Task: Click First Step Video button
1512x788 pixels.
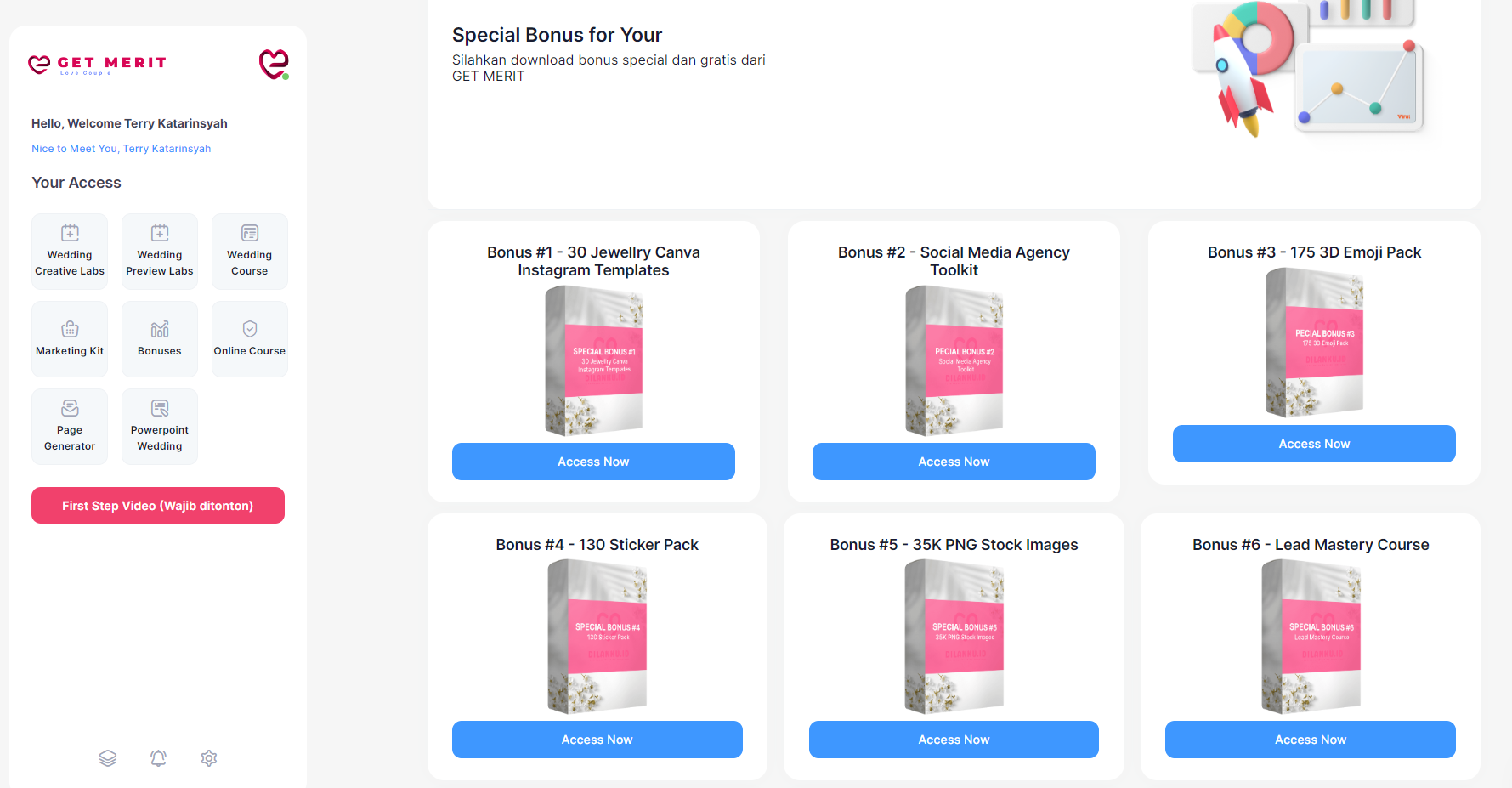Action: tap(158, 506)
